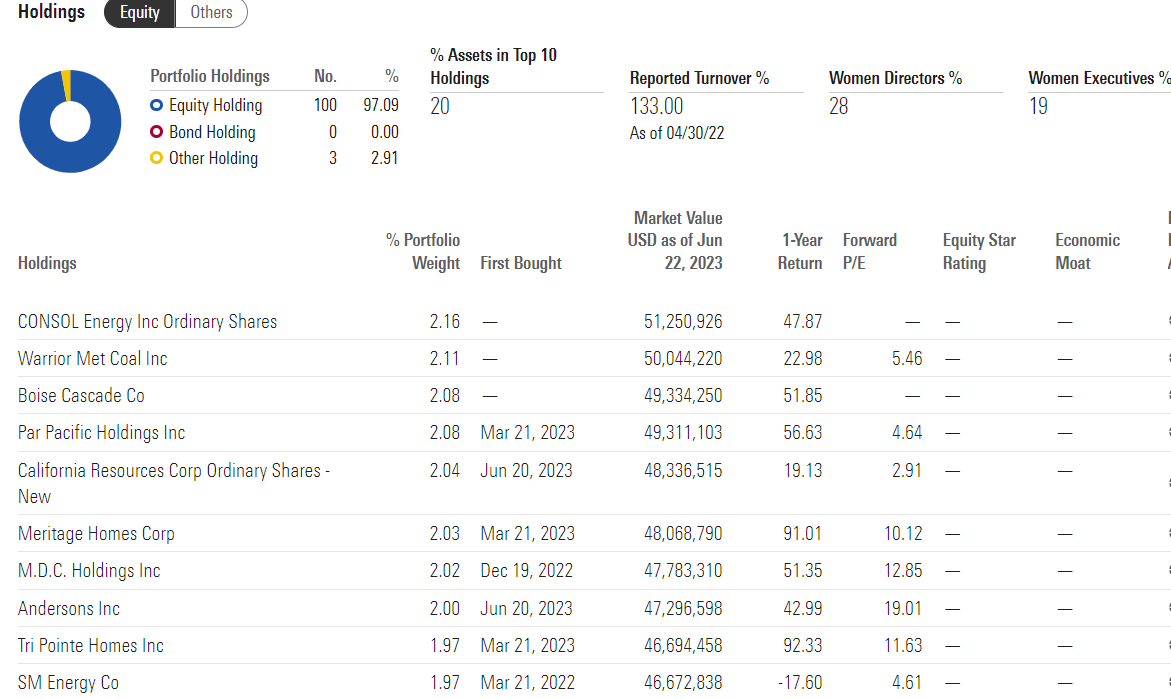
Task: Click Boise Cascade 1-year return 51.85
Action: tap(803, 396)
